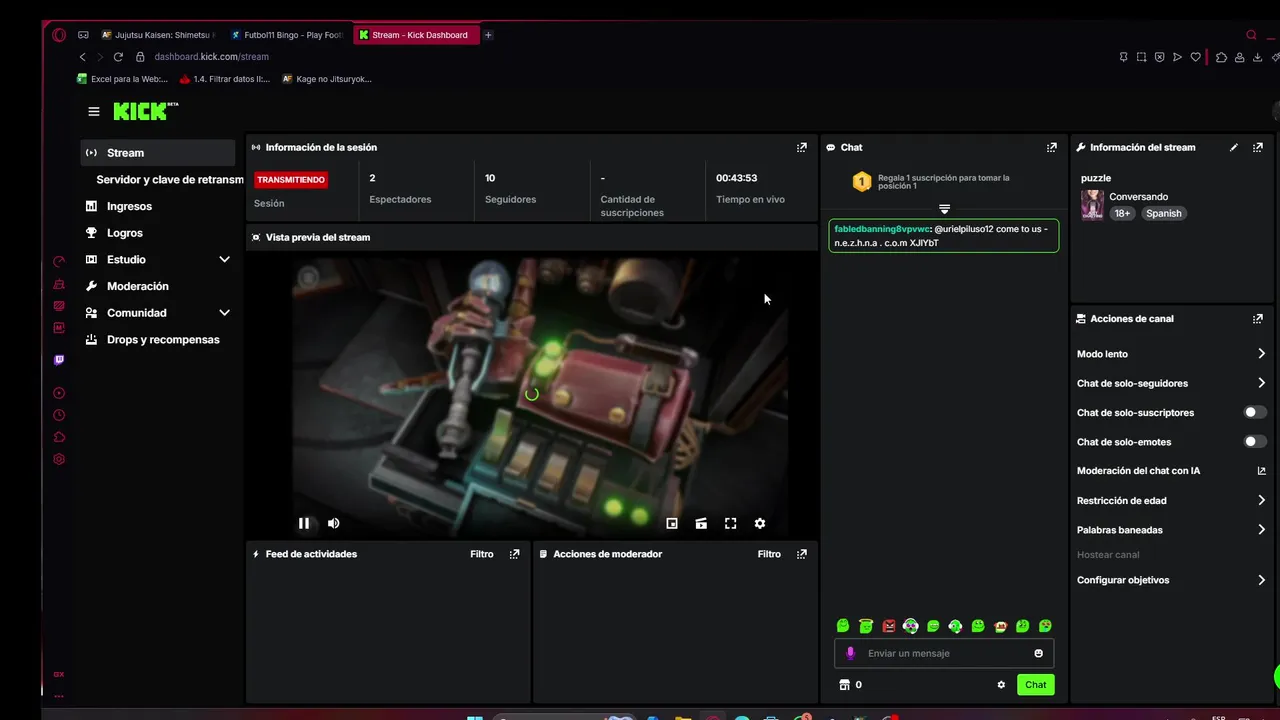Open the hamburger menu next to Kick logo
Screen dimensions: 1280x720
(94, 112)
